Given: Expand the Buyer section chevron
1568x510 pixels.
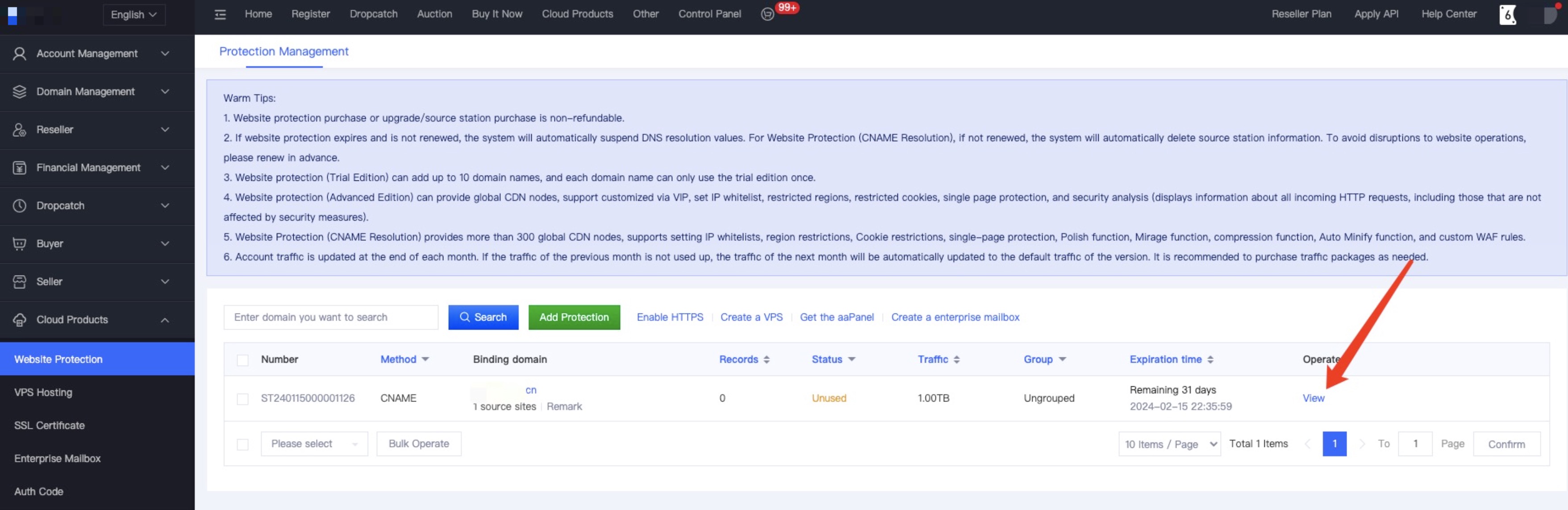Looking at the screenshot, I should pyautogui.click(x=165, y=243).
